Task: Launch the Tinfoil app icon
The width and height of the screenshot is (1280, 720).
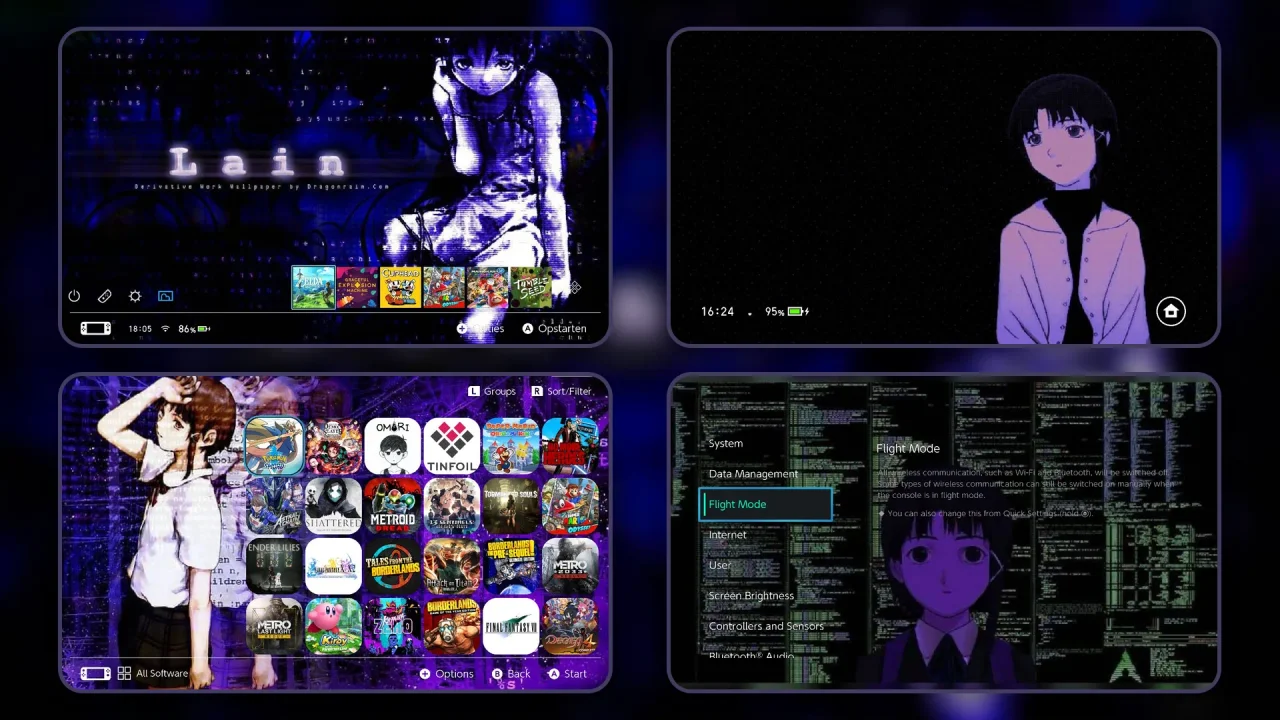Action: pos(452,446)
